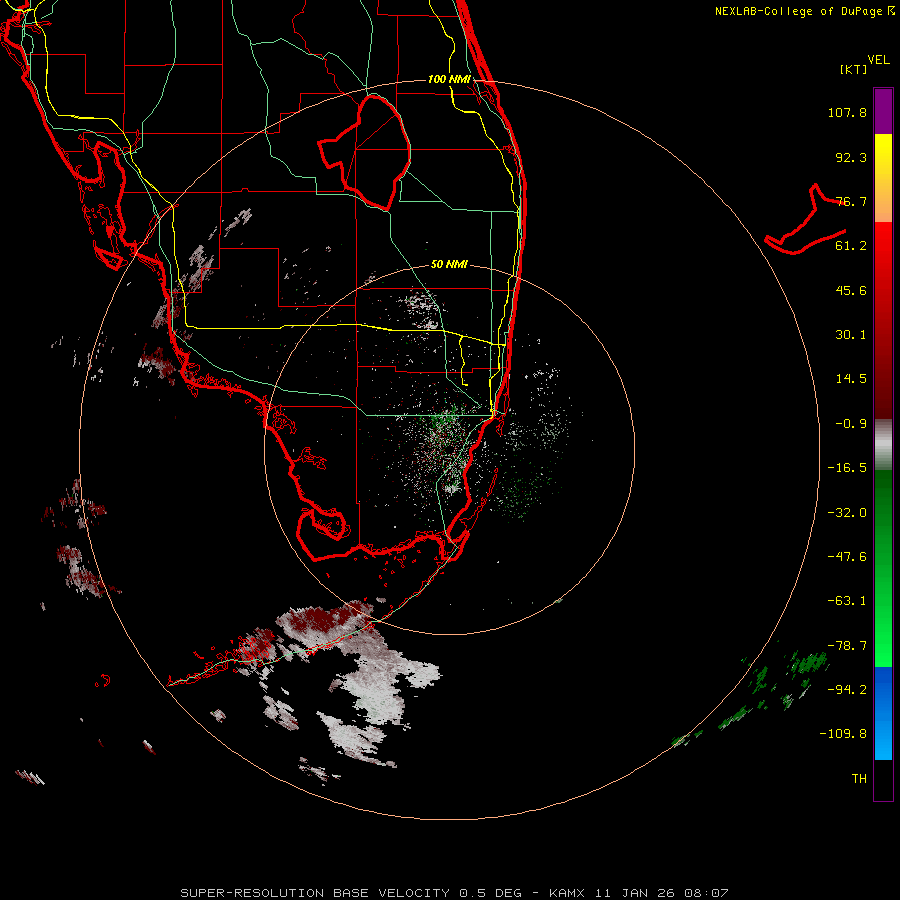
Task: Pick the black TH segment of the colorbar
Action: pos(883,780)
